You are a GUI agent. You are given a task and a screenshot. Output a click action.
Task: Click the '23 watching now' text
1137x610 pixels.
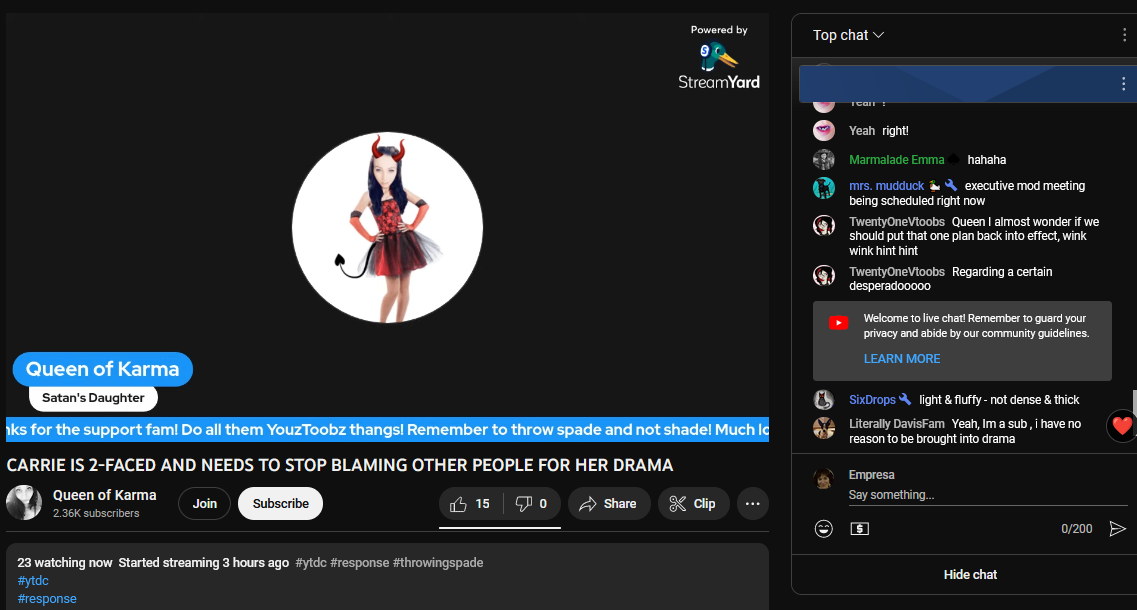tap(65, 562)
